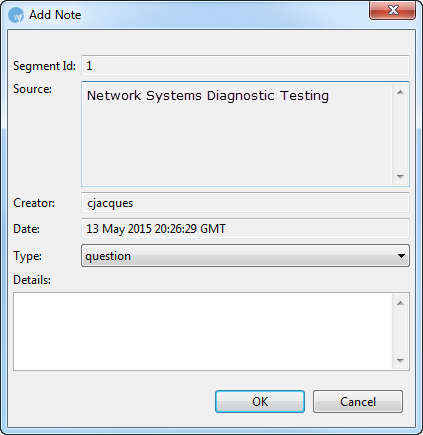Click inside the Details text box
The width and height of the screenshot is (423, 435).
click(x=203, y=332)
